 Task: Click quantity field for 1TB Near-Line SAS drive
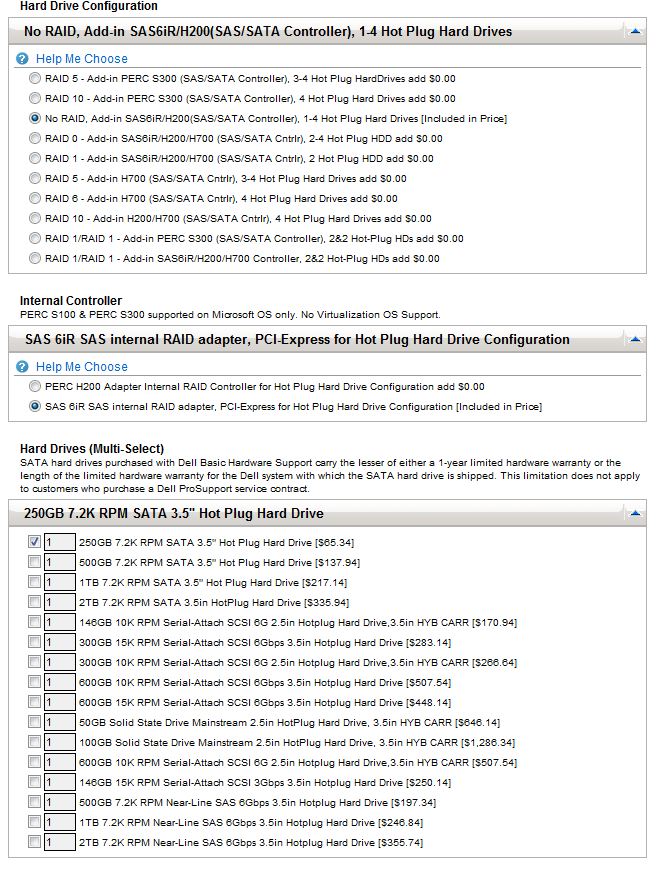(60, 822)
